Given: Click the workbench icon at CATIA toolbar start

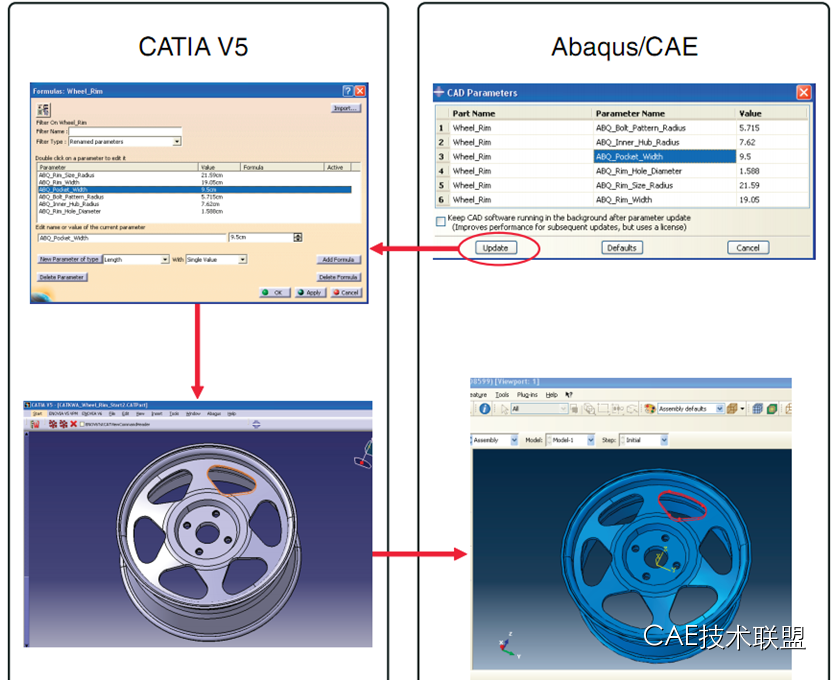Looking at the screenshot, I should 35,424.
